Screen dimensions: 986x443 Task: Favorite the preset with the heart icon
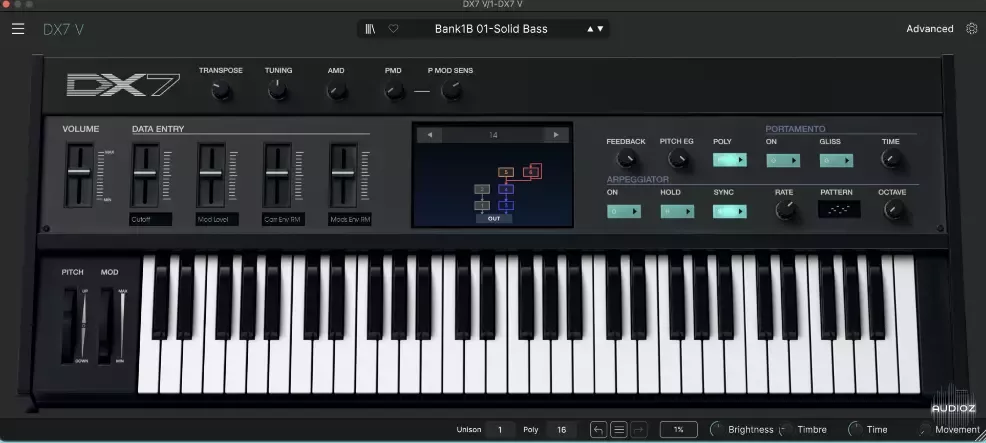point(393,29)
